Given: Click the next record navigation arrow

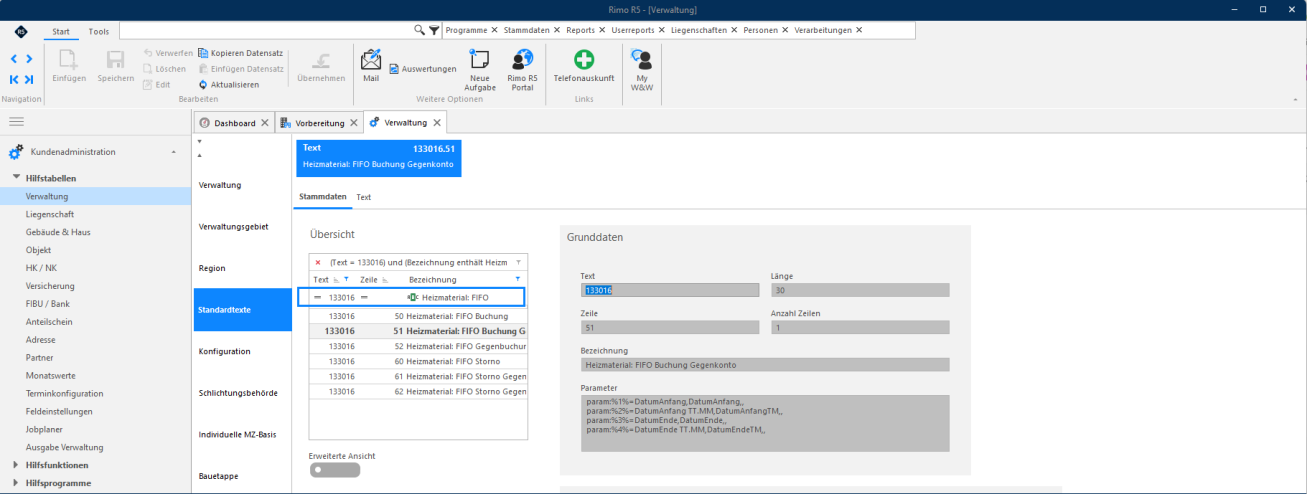Looking at the screenshot, I should tap(29, 59).
